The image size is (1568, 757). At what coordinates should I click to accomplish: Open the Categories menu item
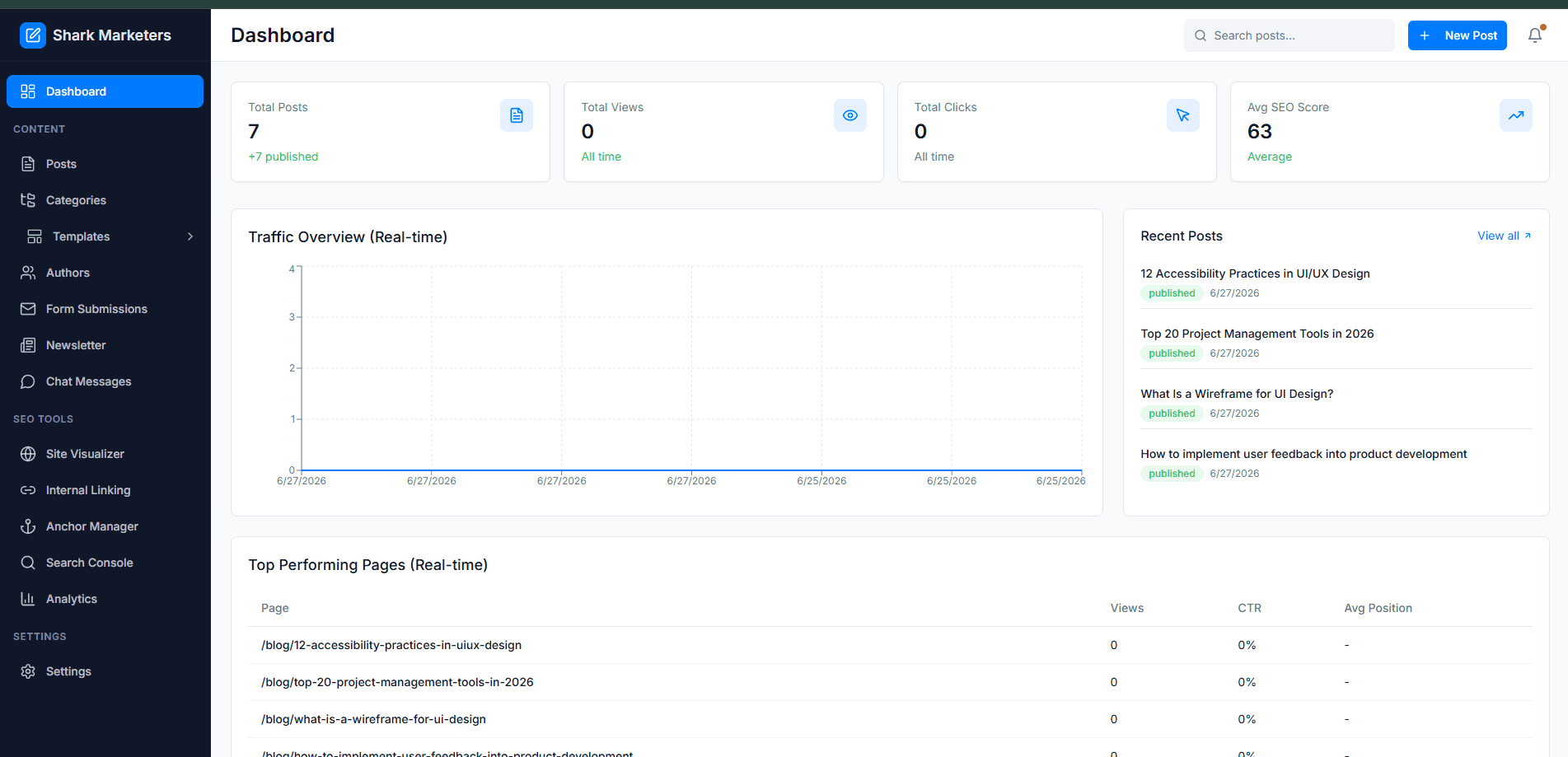point(105,200)
